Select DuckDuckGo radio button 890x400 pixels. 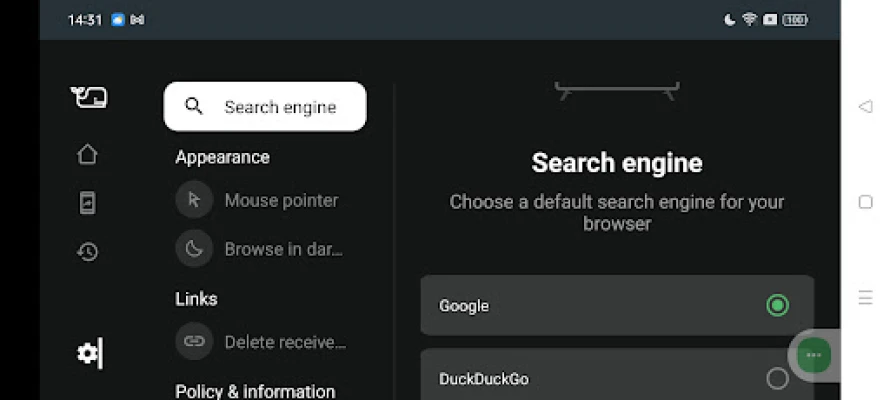click(777, 378)
